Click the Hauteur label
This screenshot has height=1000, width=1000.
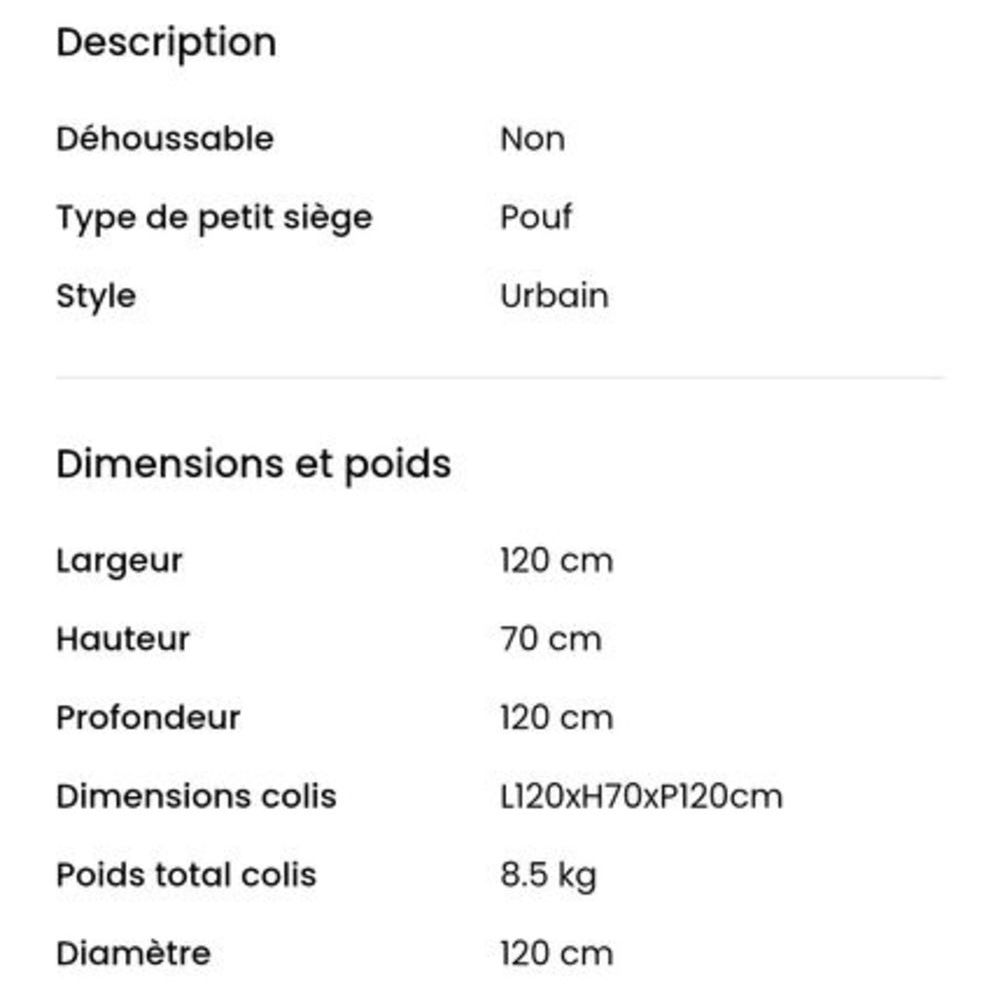click(x=122, y=639)
